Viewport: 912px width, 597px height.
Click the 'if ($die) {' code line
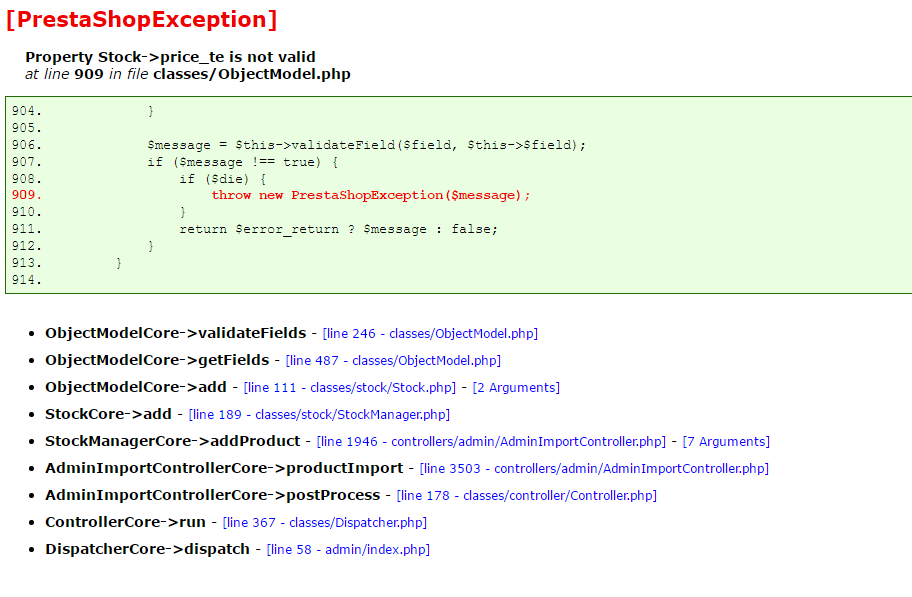point(223,179)
